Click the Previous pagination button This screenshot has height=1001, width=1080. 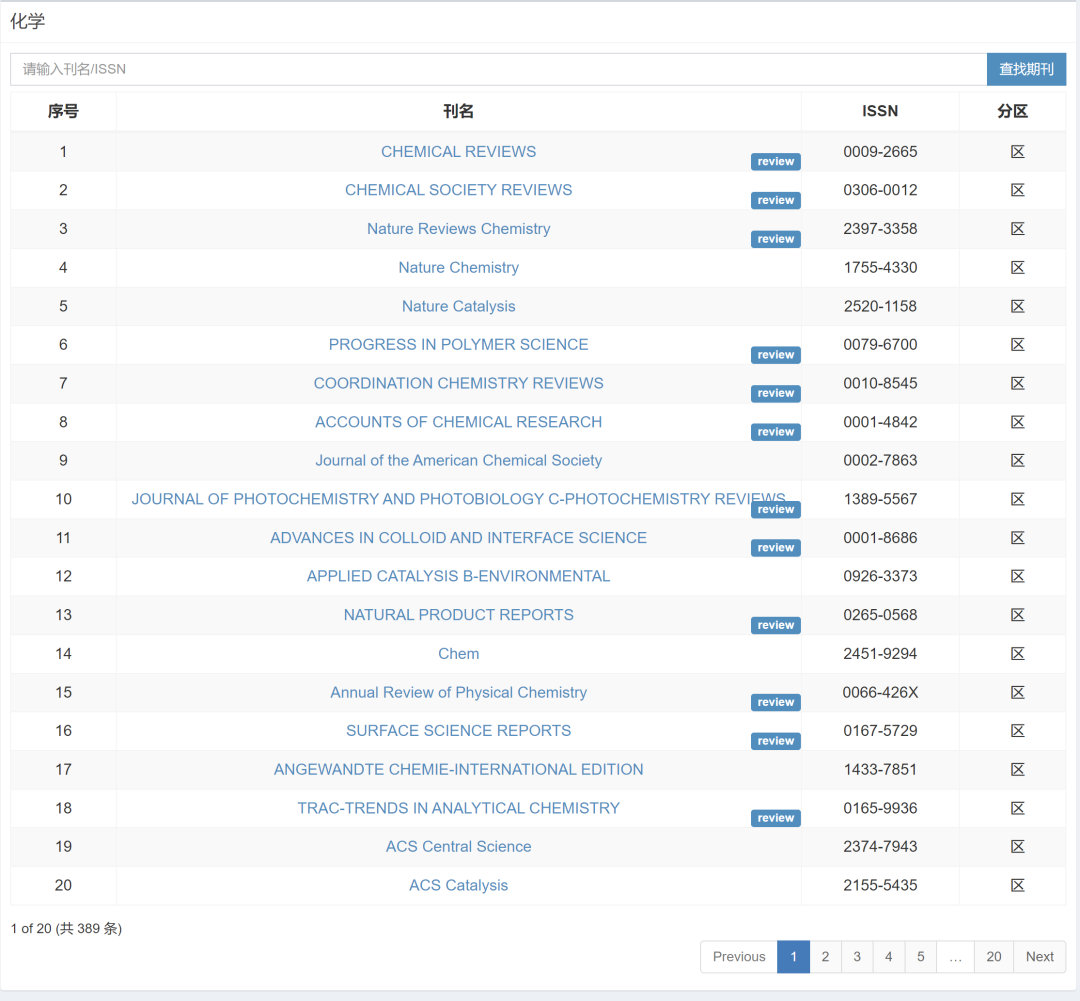pos(739,957)
